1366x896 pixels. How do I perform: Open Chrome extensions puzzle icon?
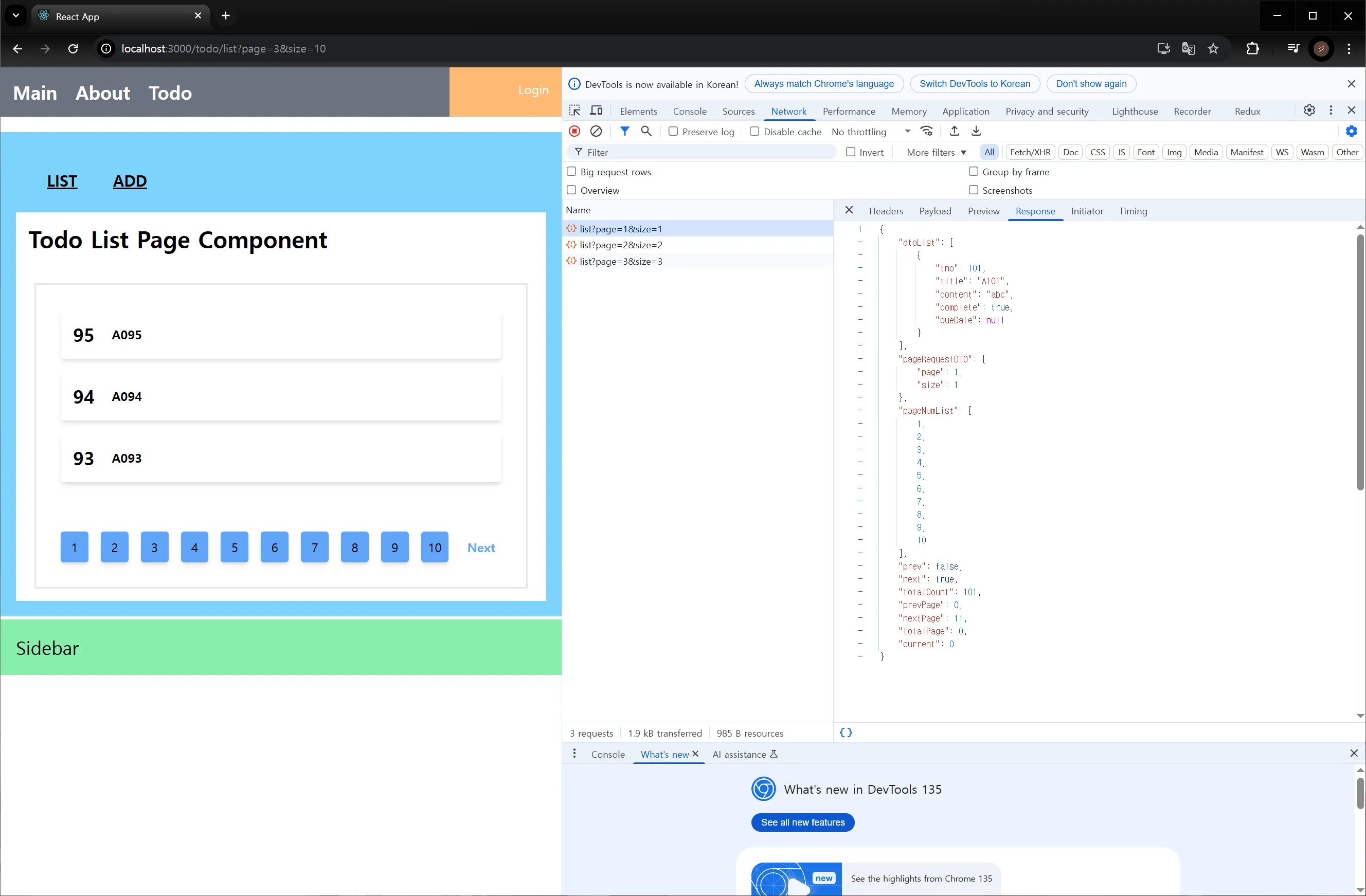coord(1252,49)
